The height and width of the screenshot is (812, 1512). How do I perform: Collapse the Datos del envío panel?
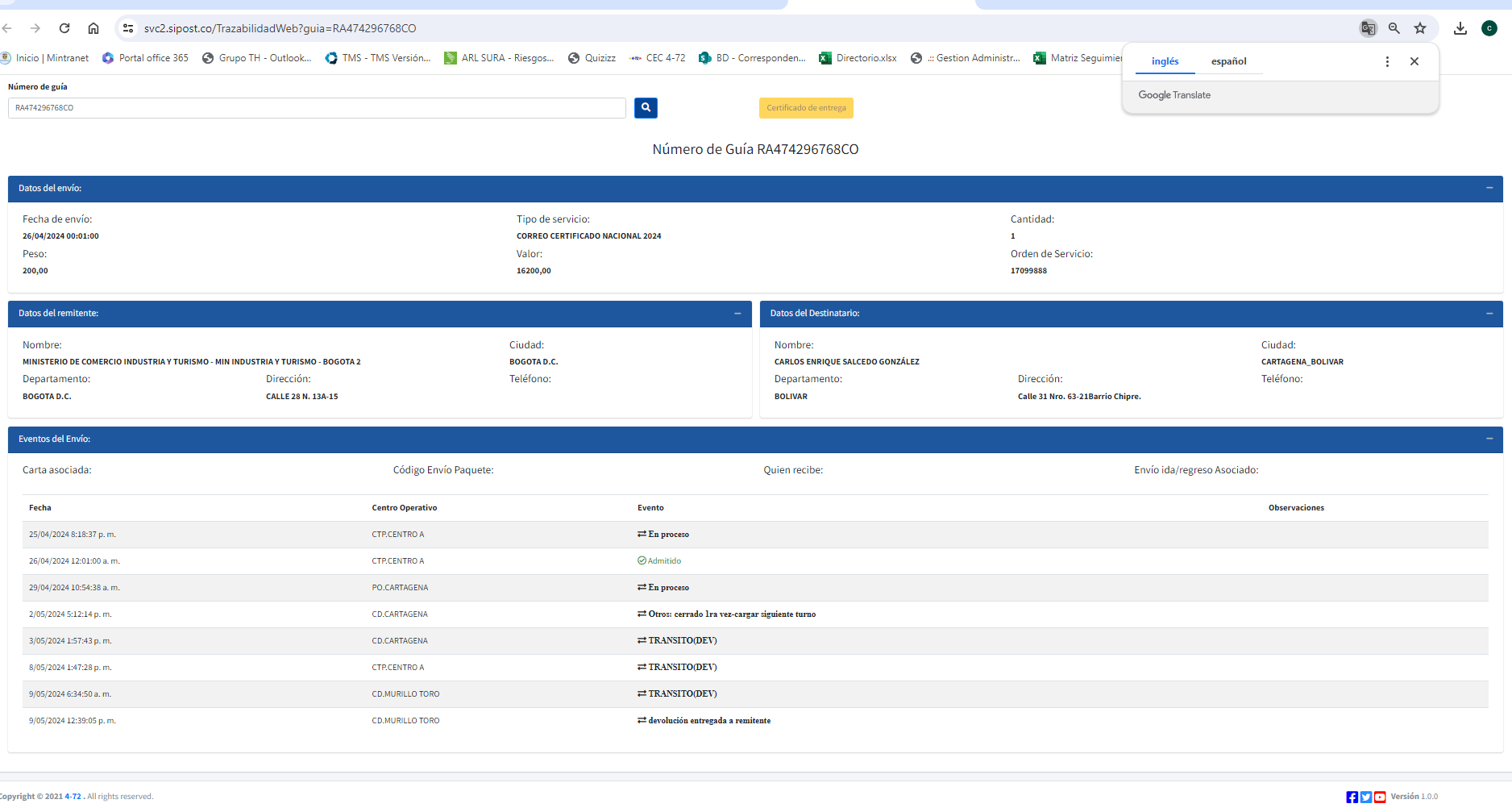(x=1489, y=188)
